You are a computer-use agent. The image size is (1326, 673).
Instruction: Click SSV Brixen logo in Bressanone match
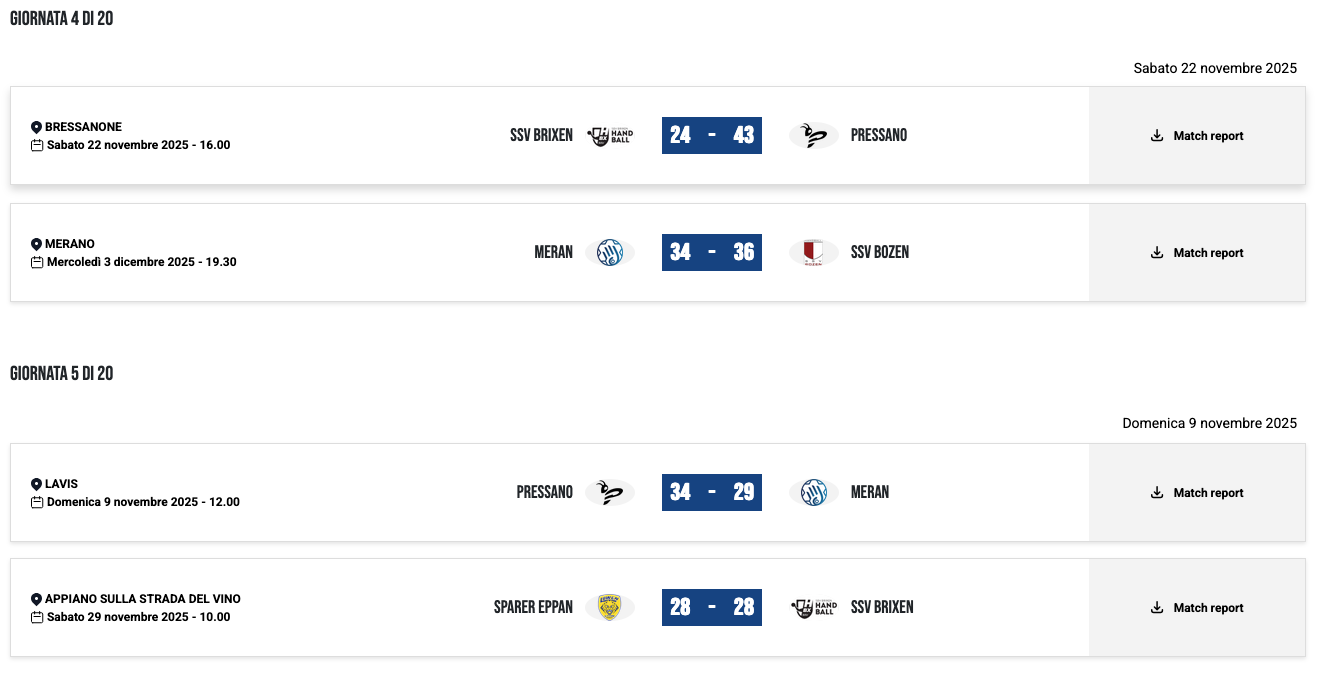(610, 136)
